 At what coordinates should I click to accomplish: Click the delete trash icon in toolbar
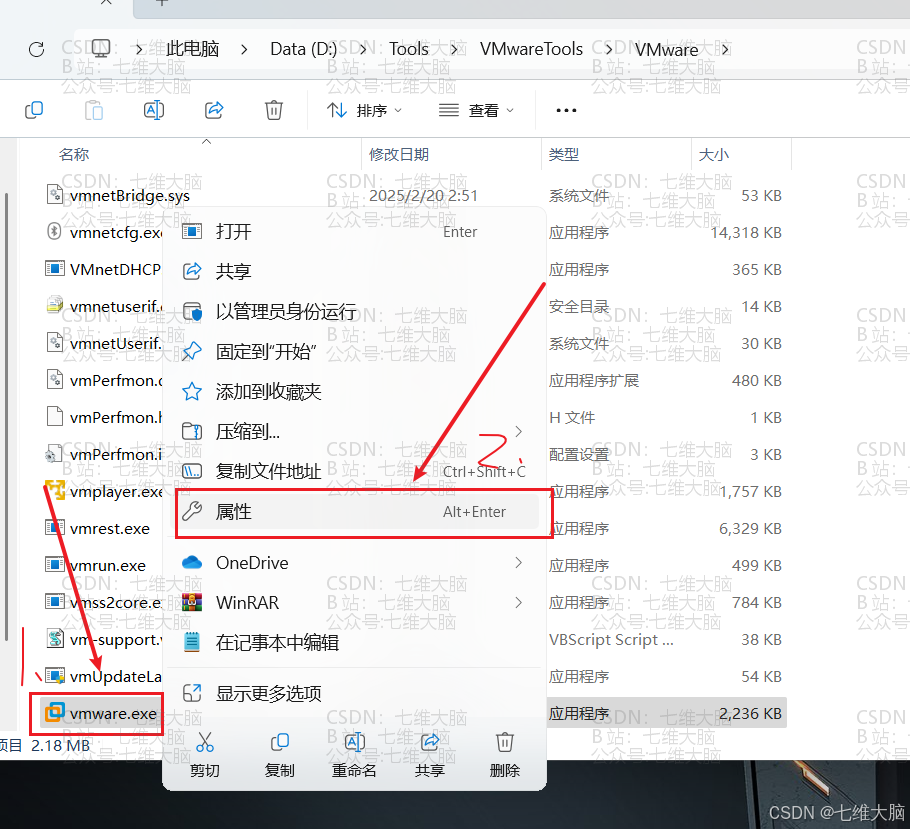[x=274, y=110]
